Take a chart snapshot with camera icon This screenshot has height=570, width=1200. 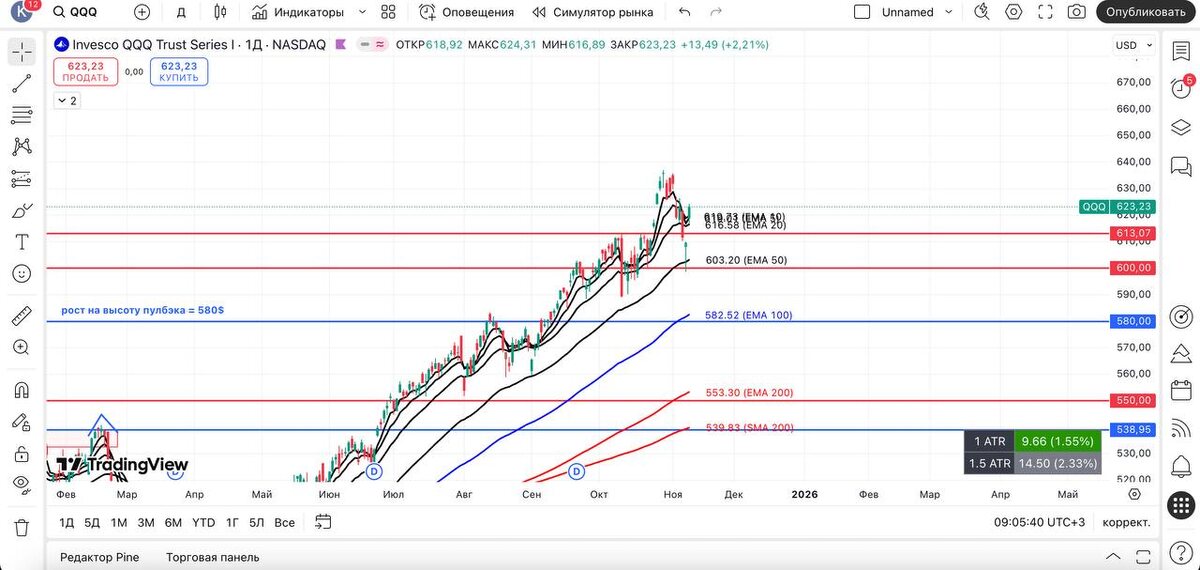[1077, 12]
